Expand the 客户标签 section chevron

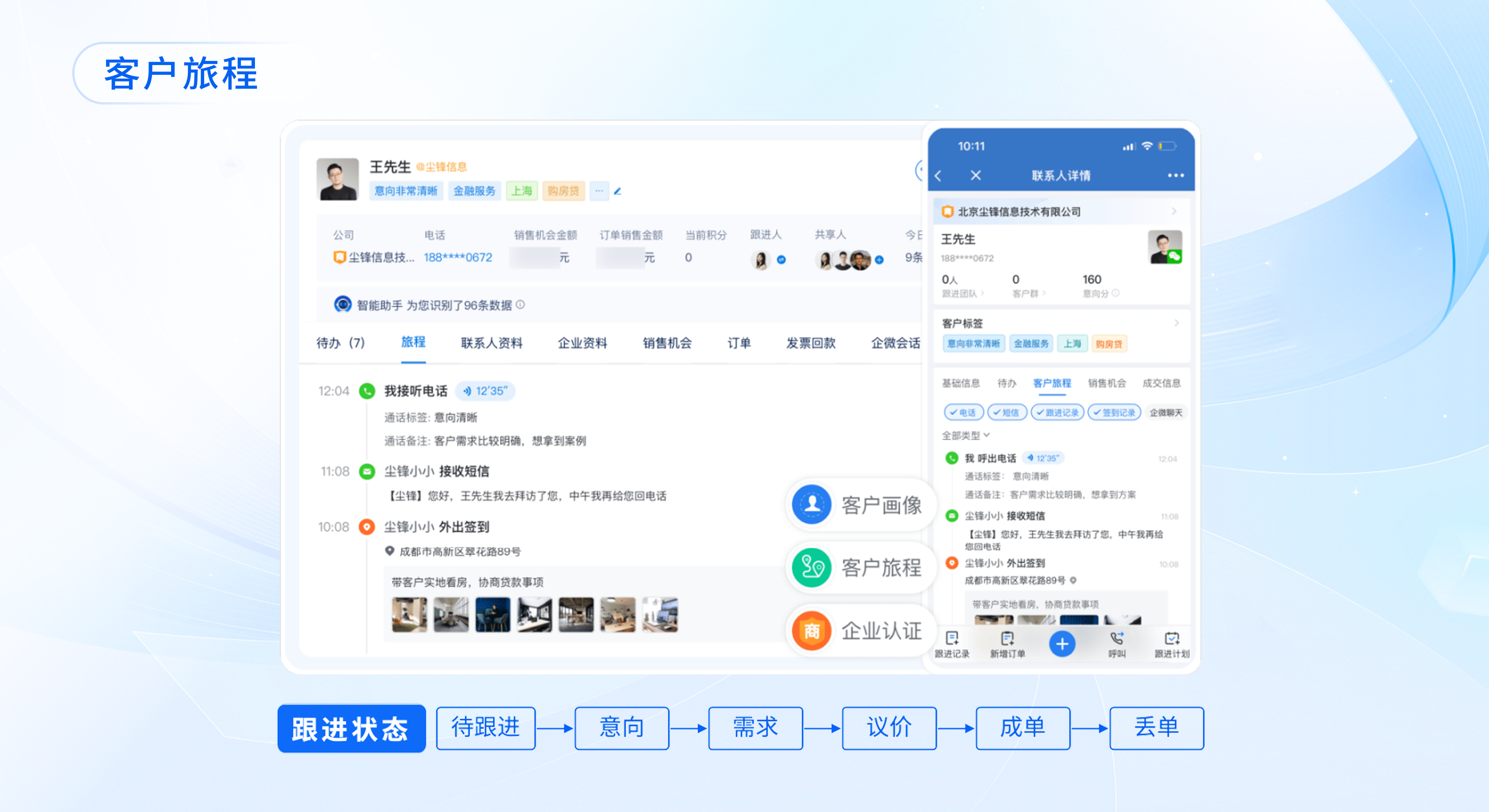click(1176, 323)
